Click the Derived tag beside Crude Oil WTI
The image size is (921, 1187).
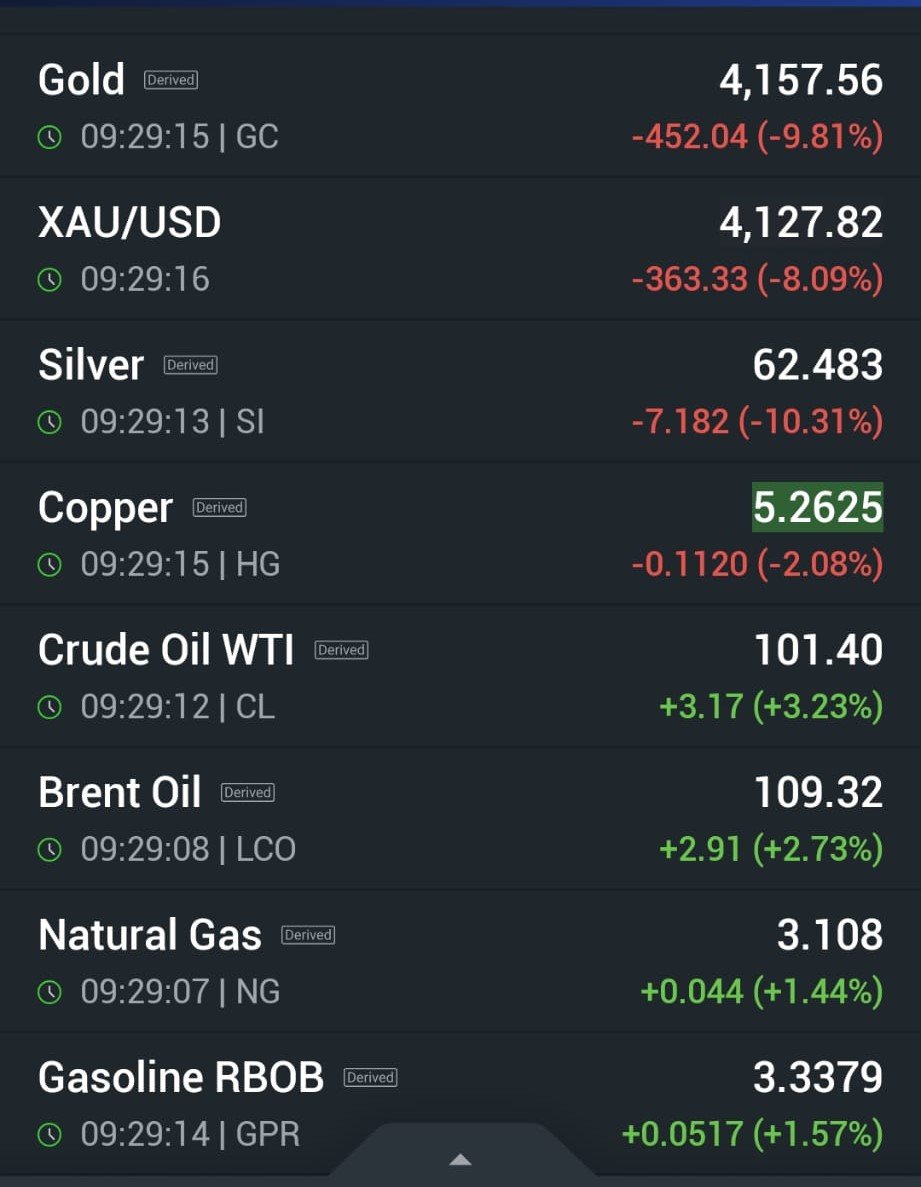pyautogui.click(x=342, y=650)
